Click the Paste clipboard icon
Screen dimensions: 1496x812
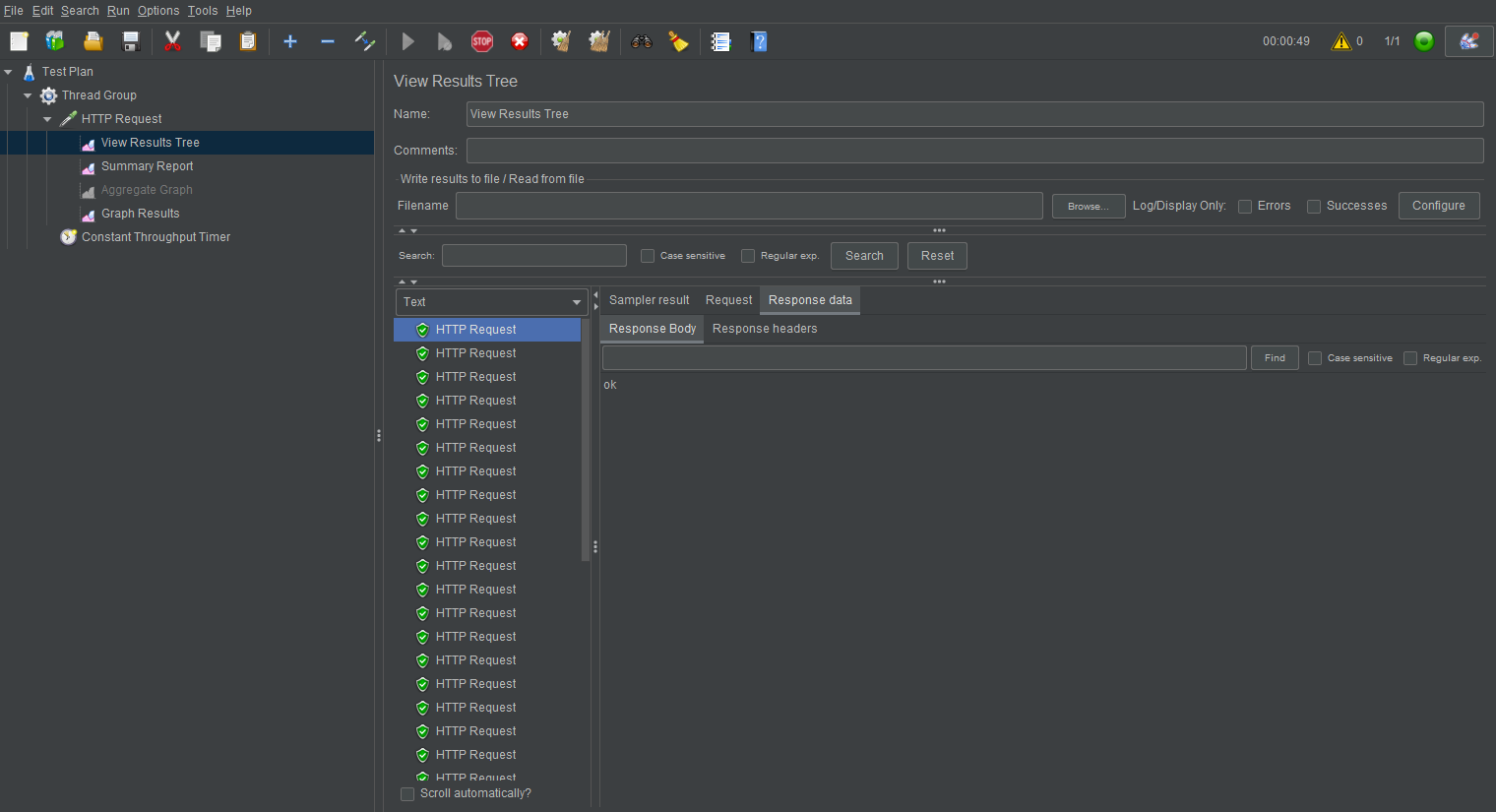tap(248, 41)
